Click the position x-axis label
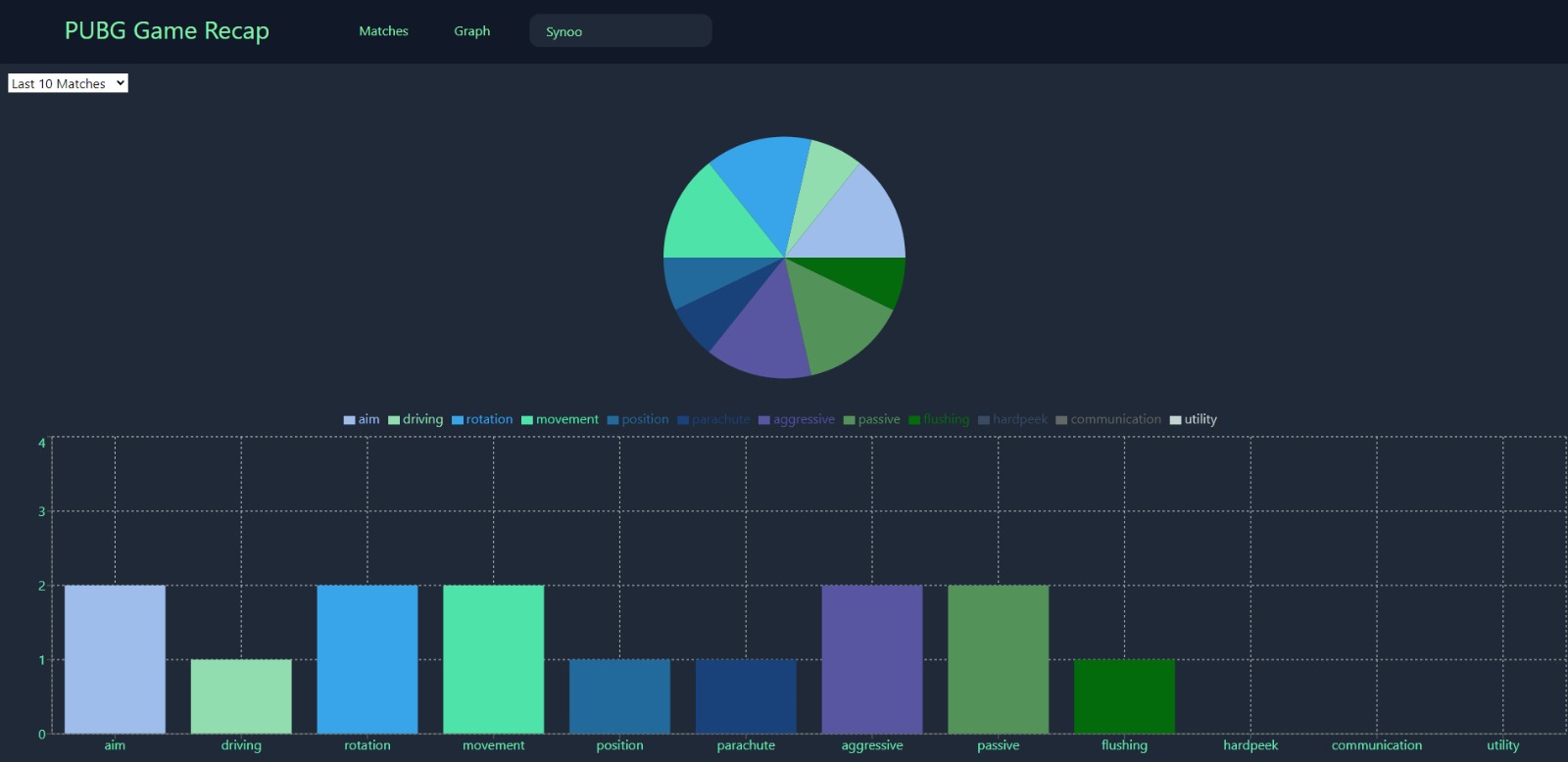Viewport: 1568px width, 762px height. click(620, 745)
